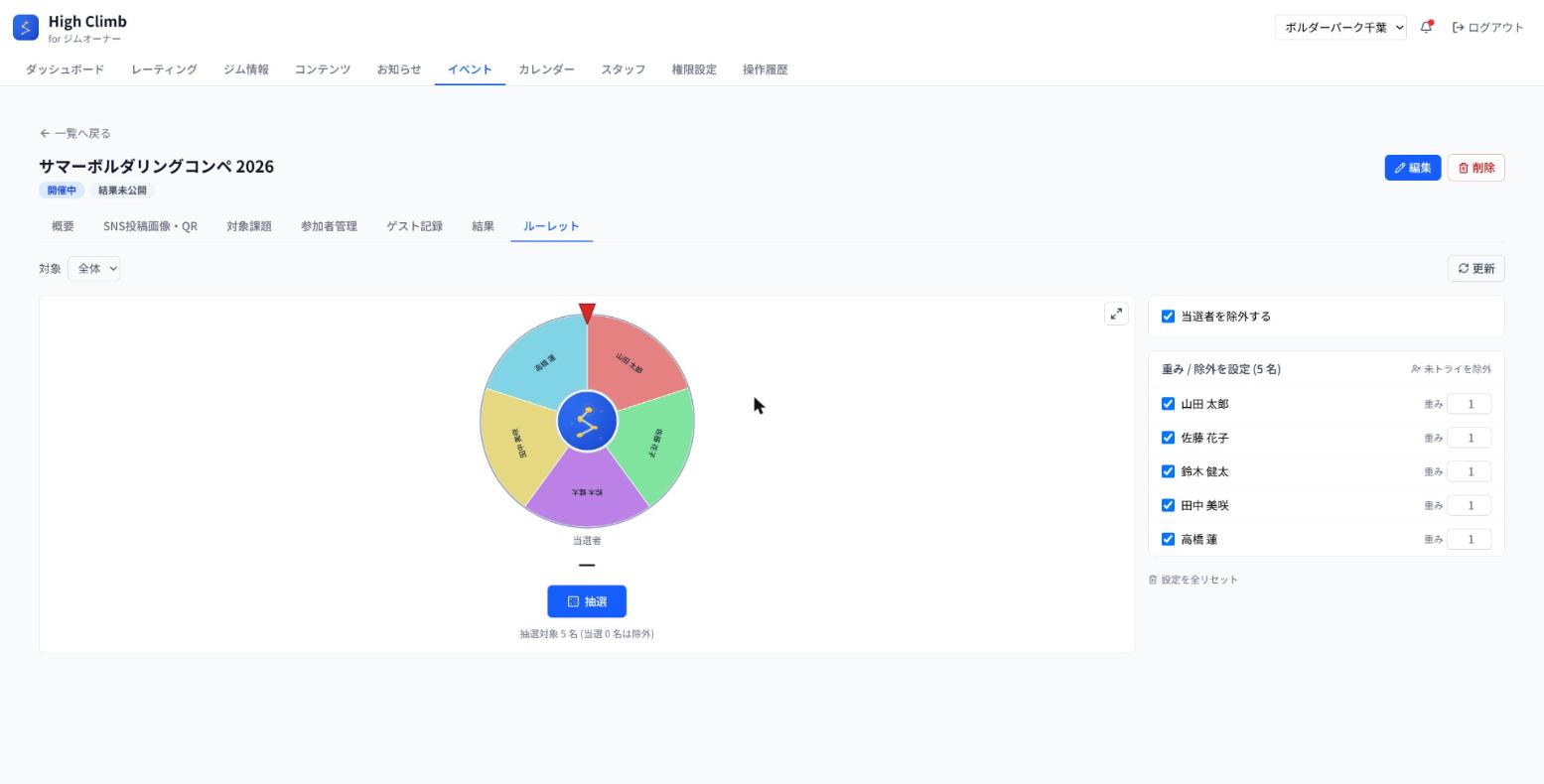1544x784 pixels.
Task: Click the 開催中 status badge
Action: click(62, 191)
